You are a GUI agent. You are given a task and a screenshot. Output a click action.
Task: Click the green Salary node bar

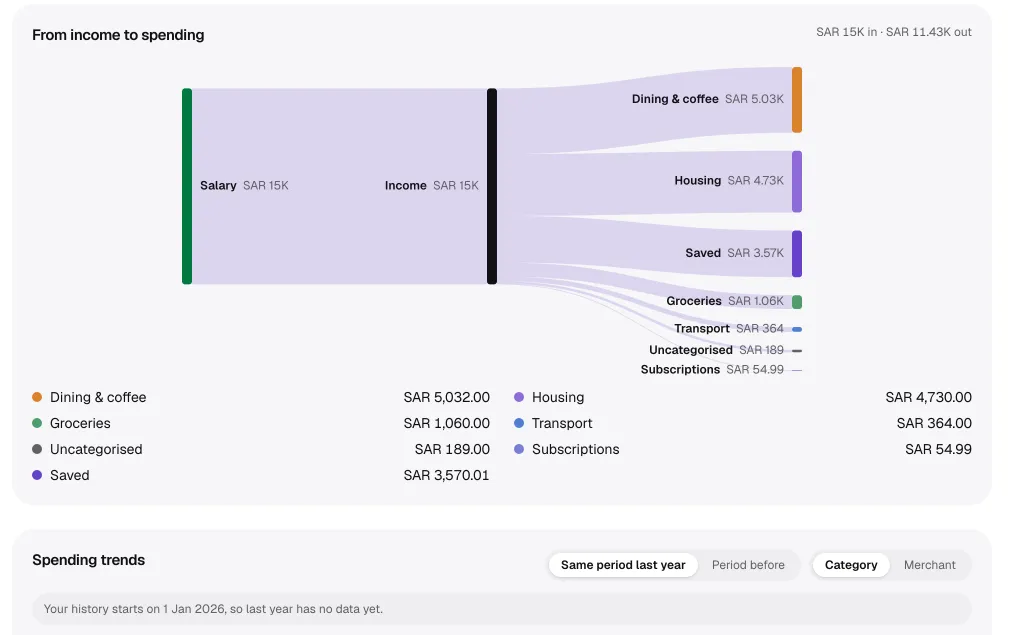187,186
